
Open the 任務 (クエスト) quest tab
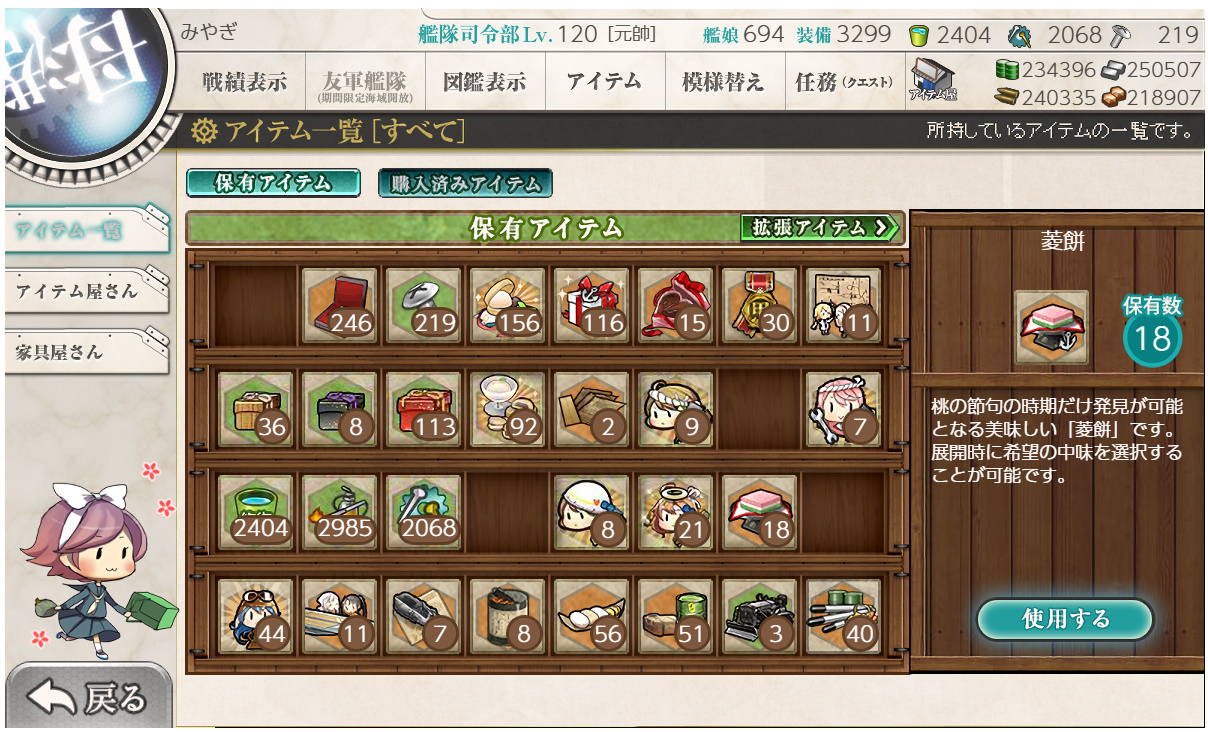coord(843,81)
